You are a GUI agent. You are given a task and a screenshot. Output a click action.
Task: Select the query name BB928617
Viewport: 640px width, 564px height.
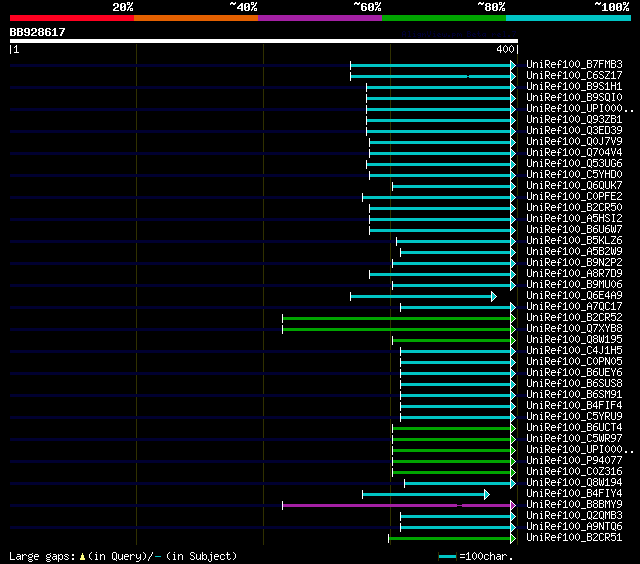pos(38,32)
